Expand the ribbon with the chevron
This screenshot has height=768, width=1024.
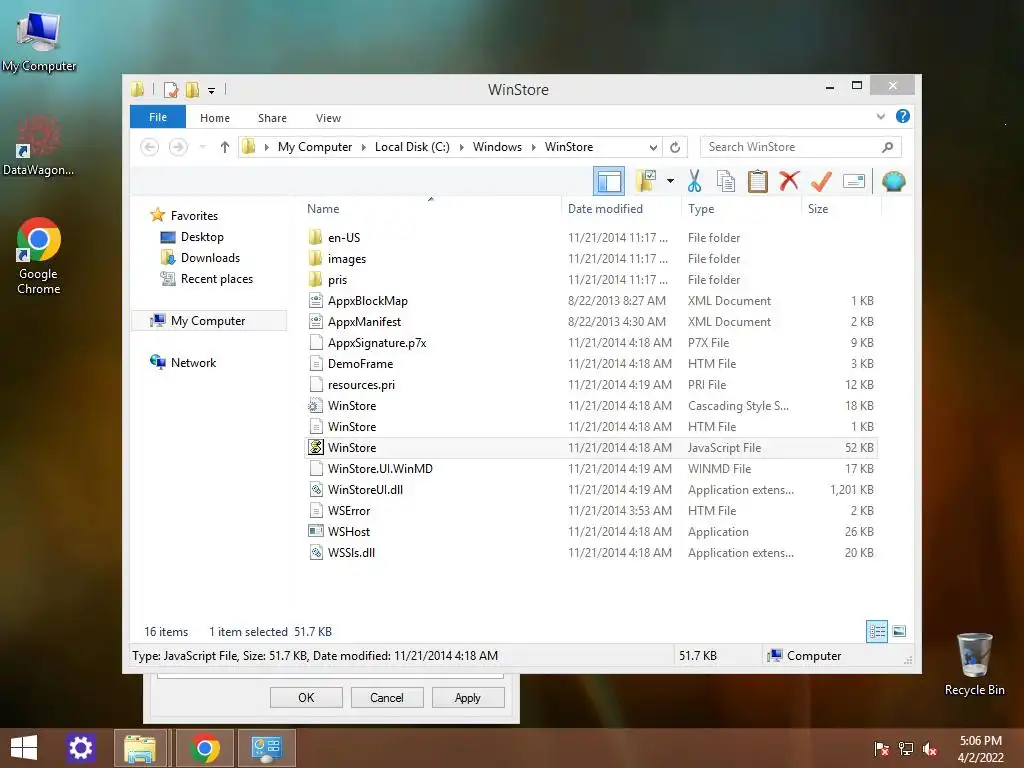[880, 116]
